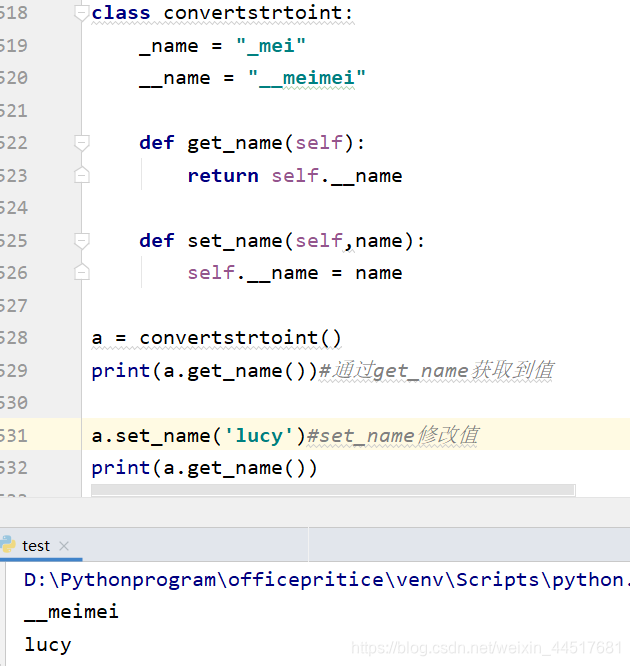This screenshot has height=666, width=630.
Task: Click the 'lucy' string argument on line 531
Action: pos(258,436)
